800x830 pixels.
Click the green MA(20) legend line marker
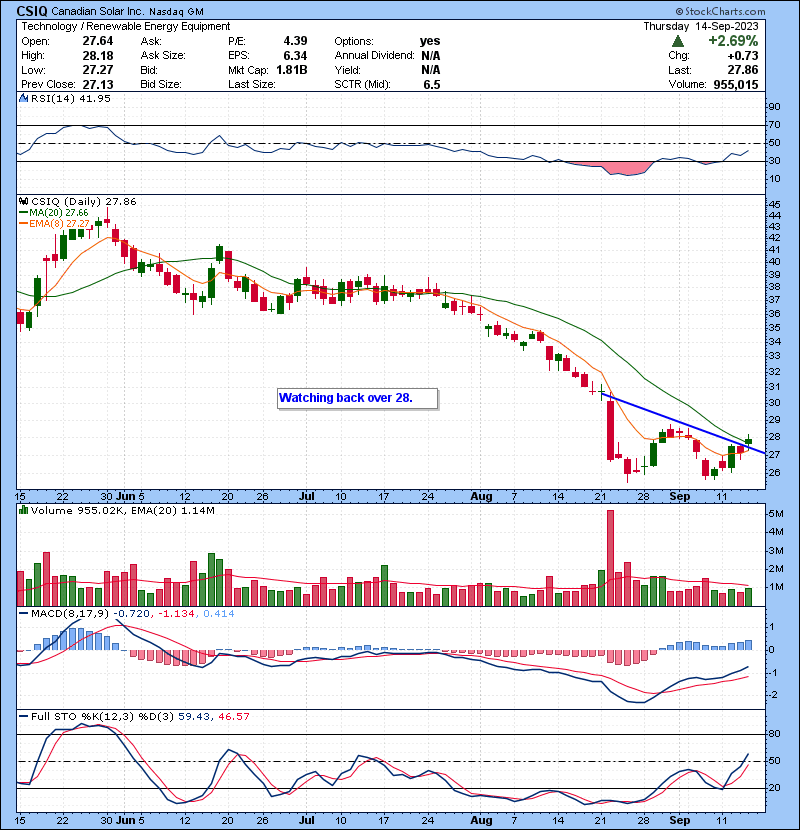[23, 212]
